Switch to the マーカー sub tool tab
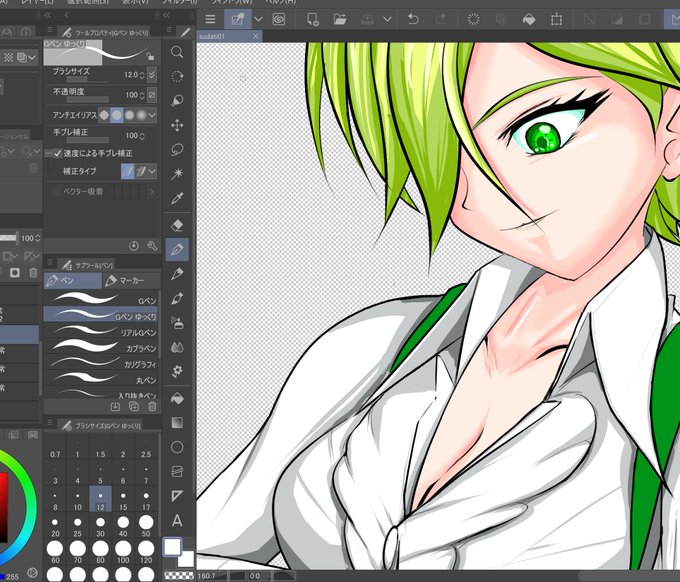Screen dimensions: 680x582 click(131, 281)
